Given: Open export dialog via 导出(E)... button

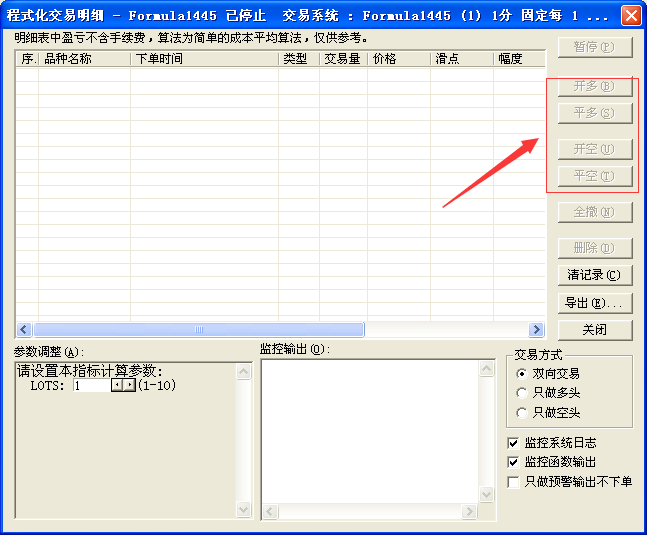Looking at the screenshot, I should (595, 303).
